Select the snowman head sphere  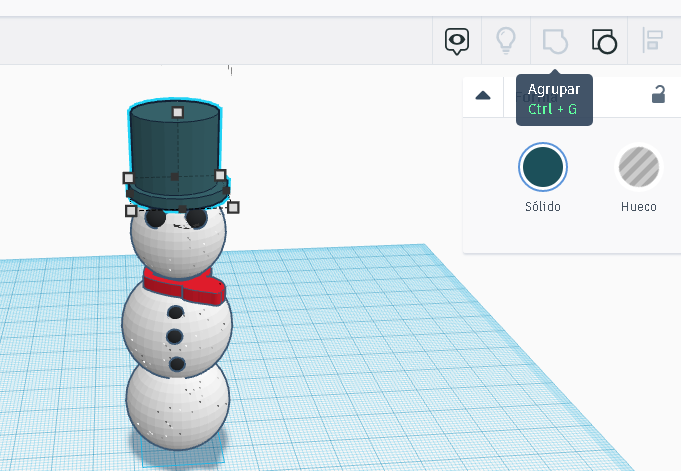point(178,250)
